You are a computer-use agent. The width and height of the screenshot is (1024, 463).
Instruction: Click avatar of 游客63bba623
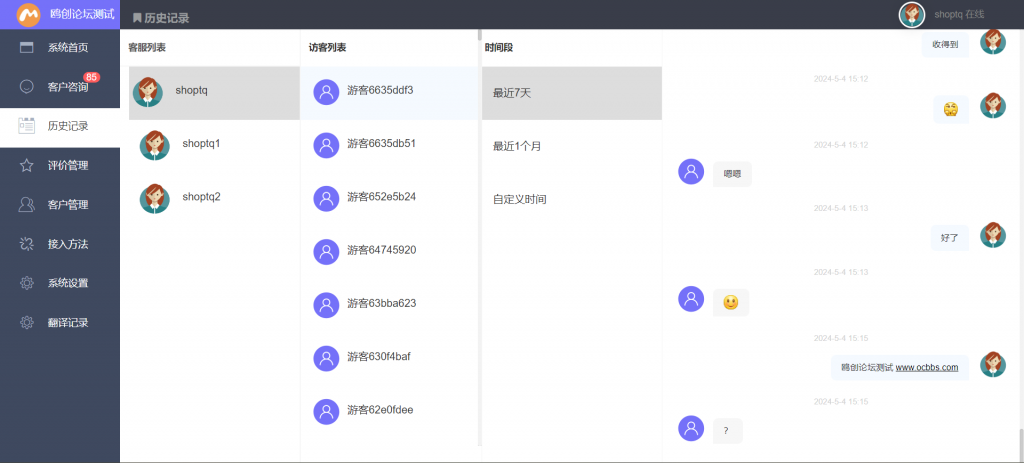[327, 305]
